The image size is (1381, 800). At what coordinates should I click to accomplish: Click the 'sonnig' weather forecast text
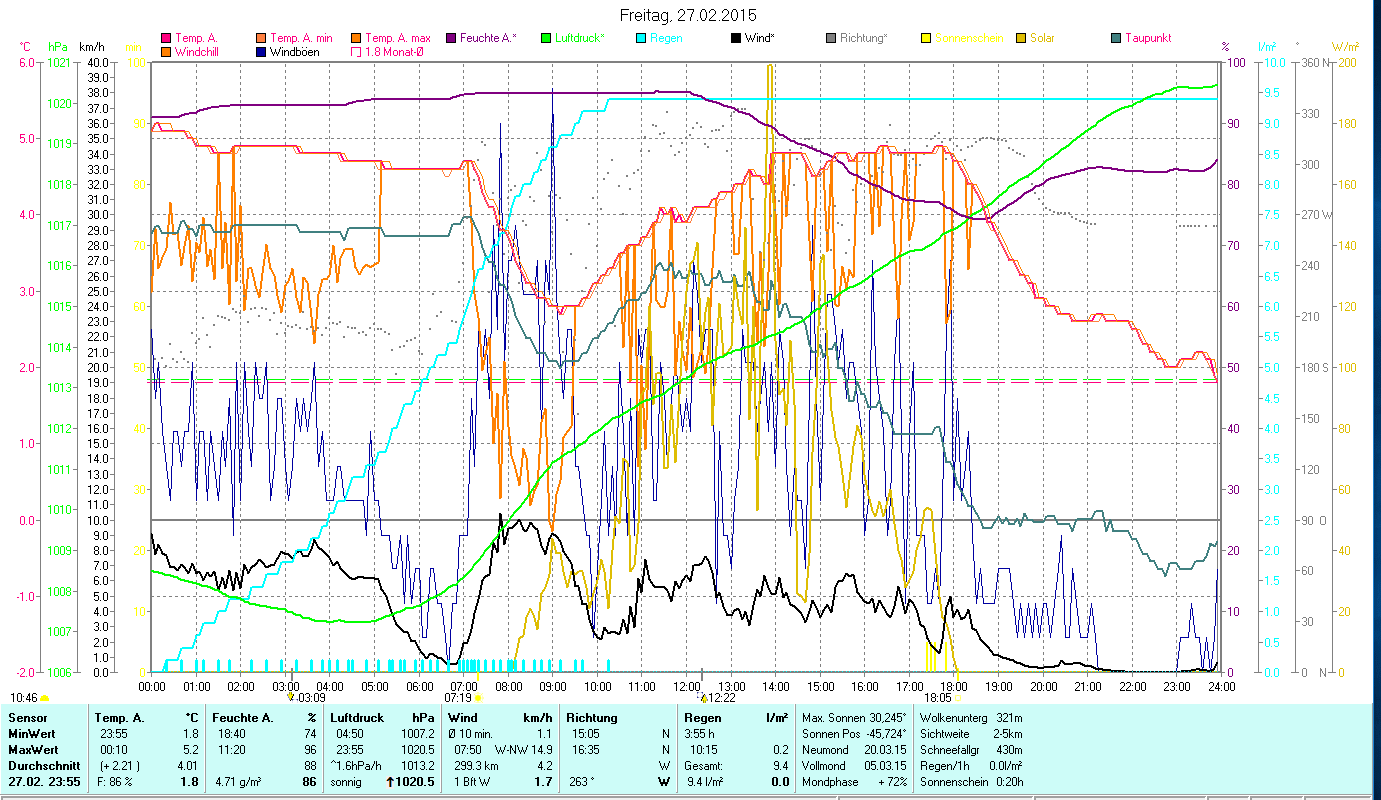[346, 782]
